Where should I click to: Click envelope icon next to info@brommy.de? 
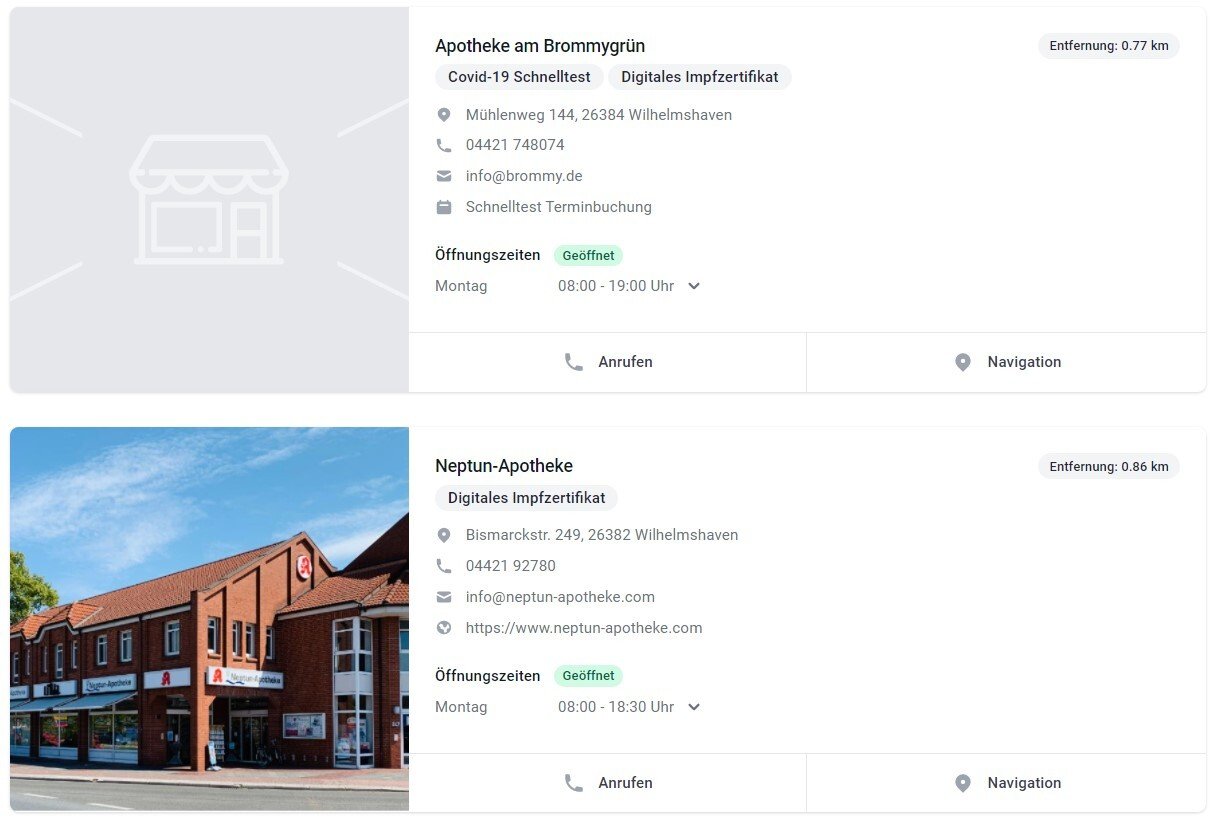pos(444,176)
